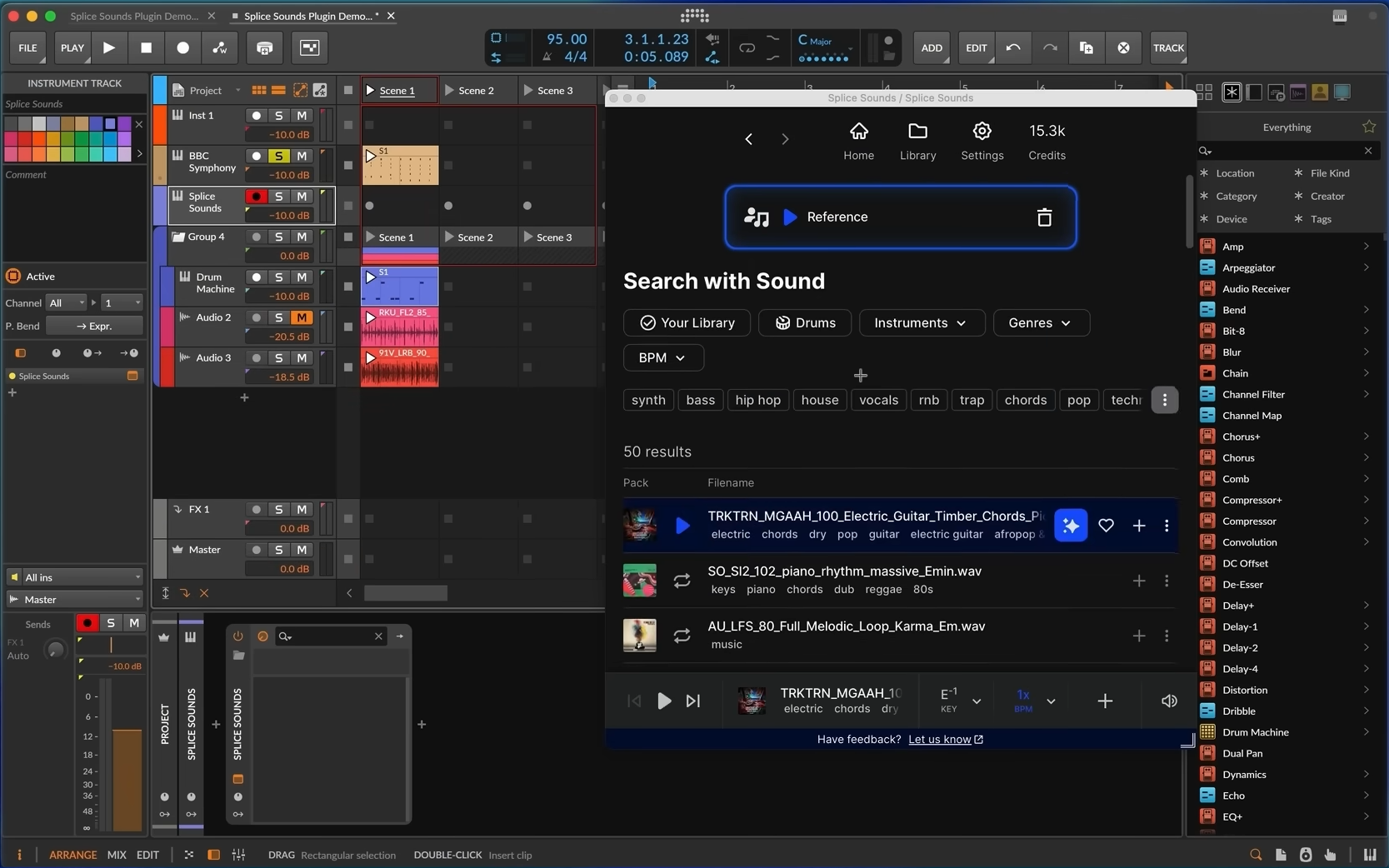Screen dimensions: 1389x868
Task: Filter by Drums
Action: pyautogui.click(x=804, y=323)
